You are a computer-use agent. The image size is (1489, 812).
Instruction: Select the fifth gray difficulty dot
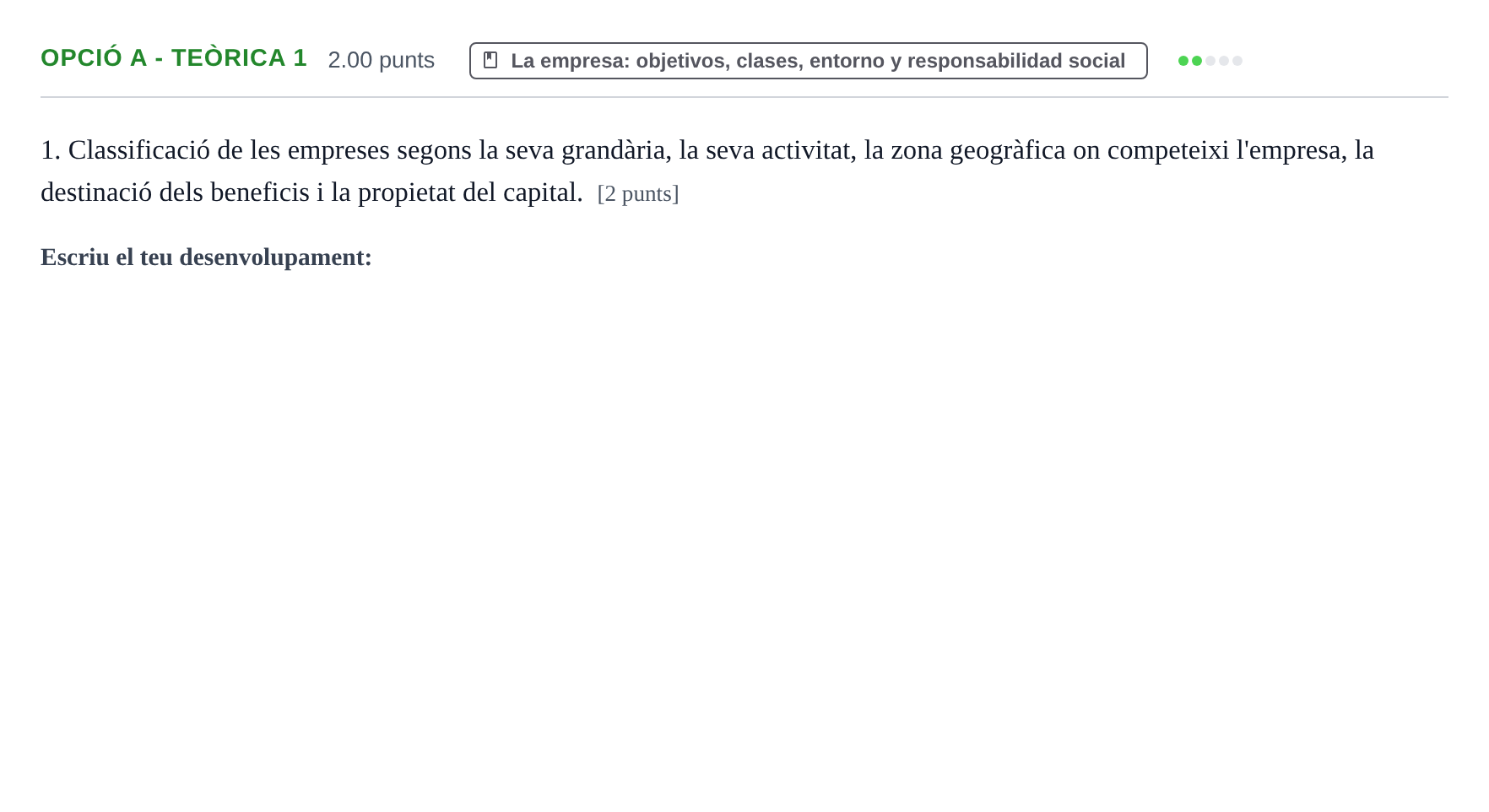point(1237,61)
